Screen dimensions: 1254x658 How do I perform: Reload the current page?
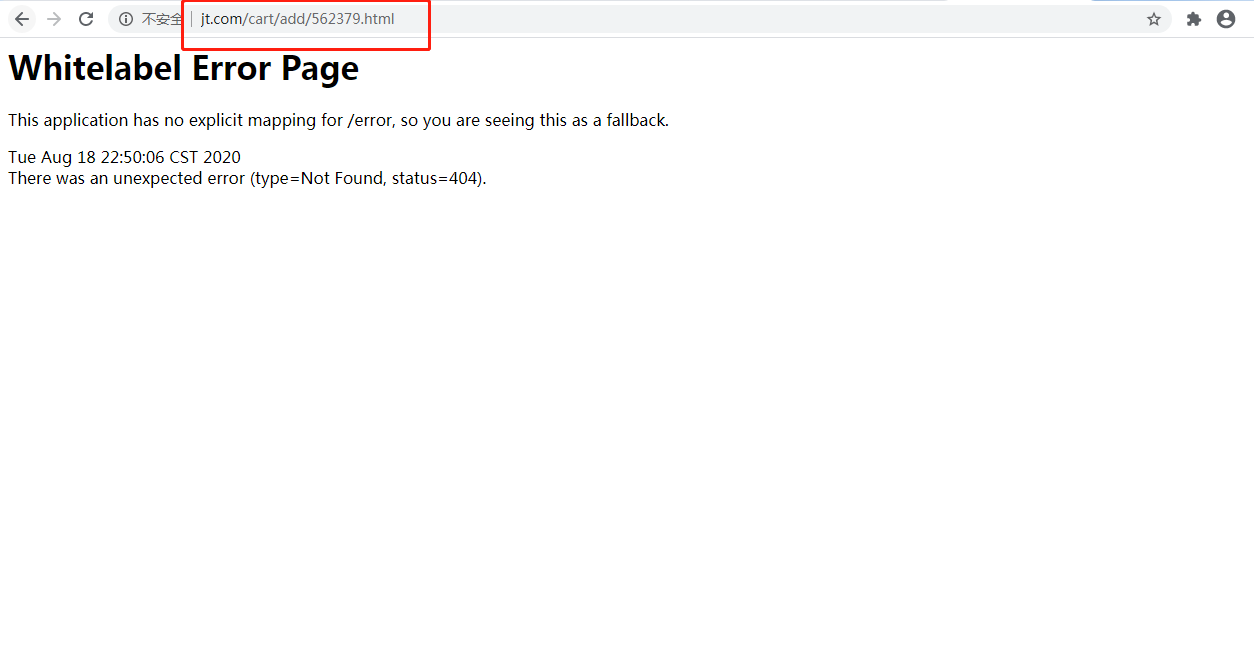coord(86,19)
